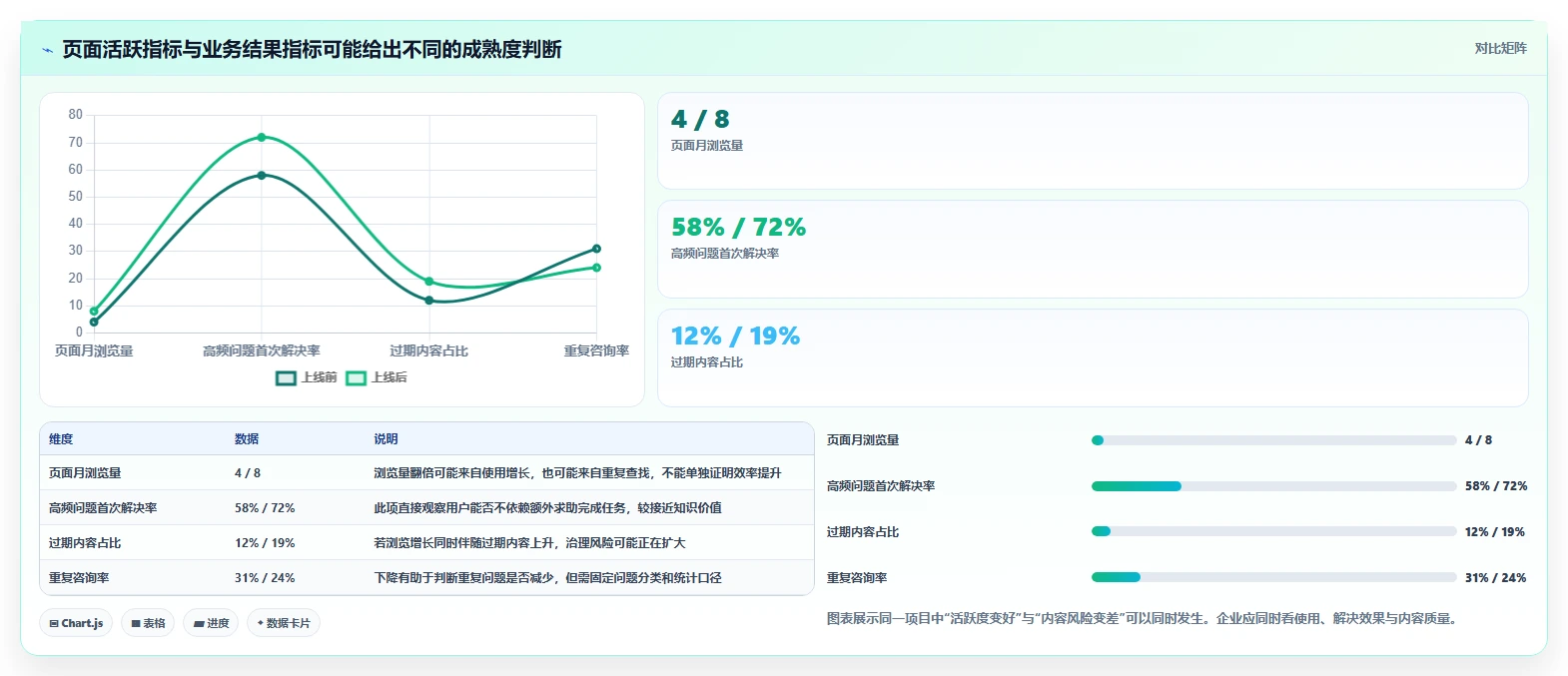The height and width of the screenshot is (676, 1568).
Task: Click the explanation starting 浏览量翻倍可能来自使用增长
Action: [x=577, y=473]
